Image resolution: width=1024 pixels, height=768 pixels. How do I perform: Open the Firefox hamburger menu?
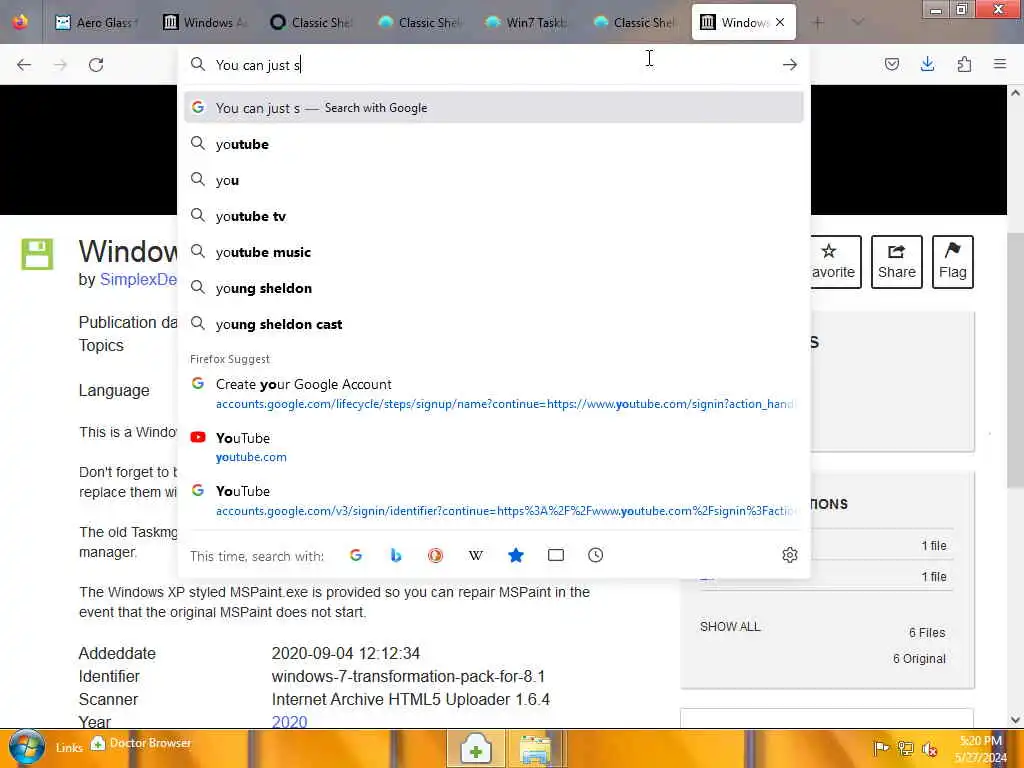1000,64
